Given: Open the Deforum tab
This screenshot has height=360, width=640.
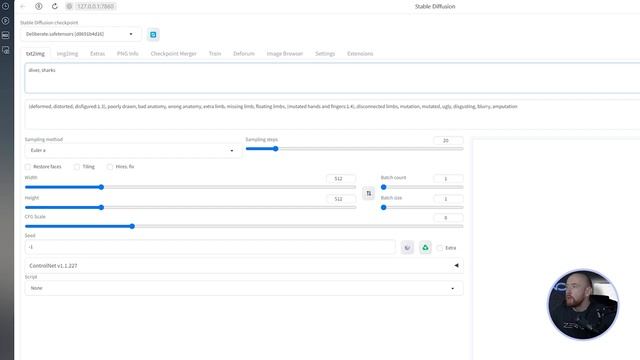Looking at the screenshot, I should [244, 53].
